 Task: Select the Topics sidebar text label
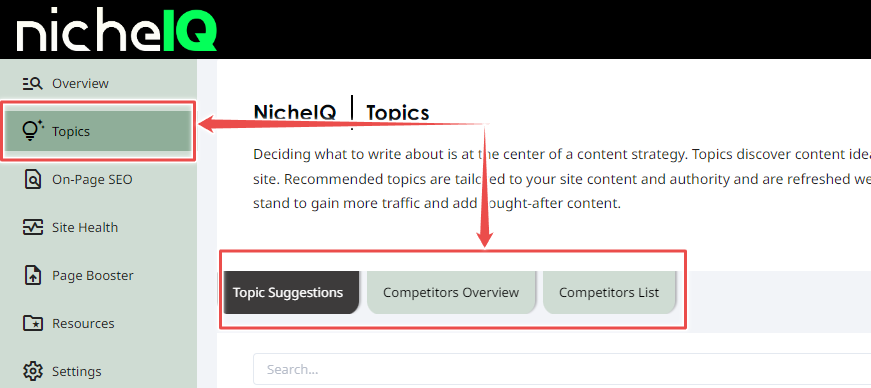pyautogui.click(x=71, y=132)
